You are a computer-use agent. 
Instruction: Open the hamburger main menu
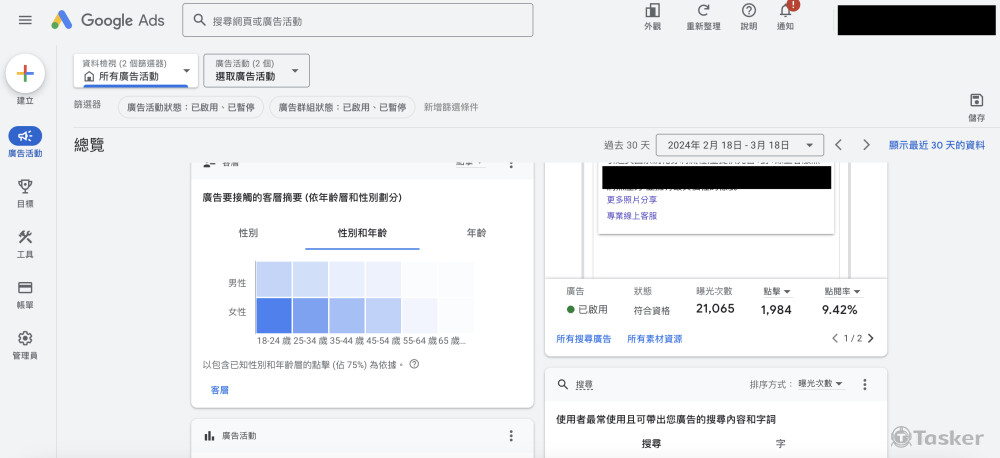pos(25,20)
